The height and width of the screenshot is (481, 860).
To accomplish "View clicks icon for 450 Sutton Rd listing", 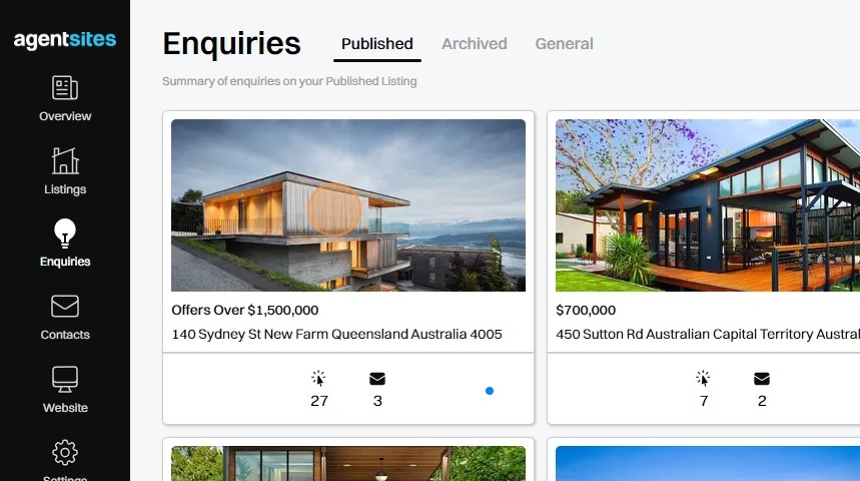I will coord(703,378).
